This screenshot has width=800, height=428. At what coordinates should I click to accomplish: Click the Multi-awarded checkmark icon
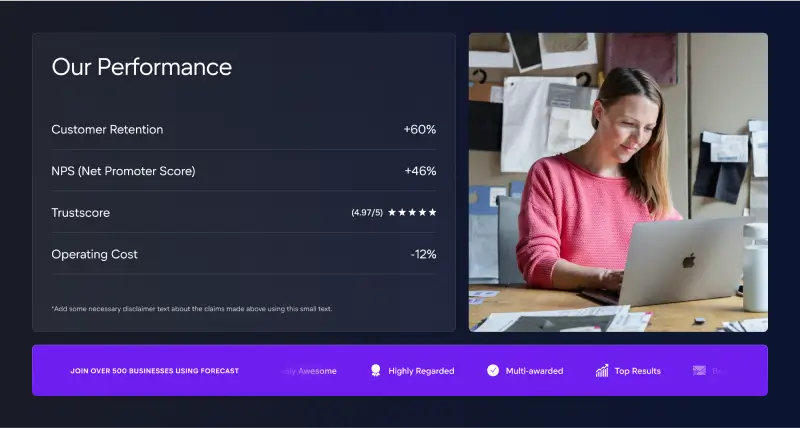point(493,370)
